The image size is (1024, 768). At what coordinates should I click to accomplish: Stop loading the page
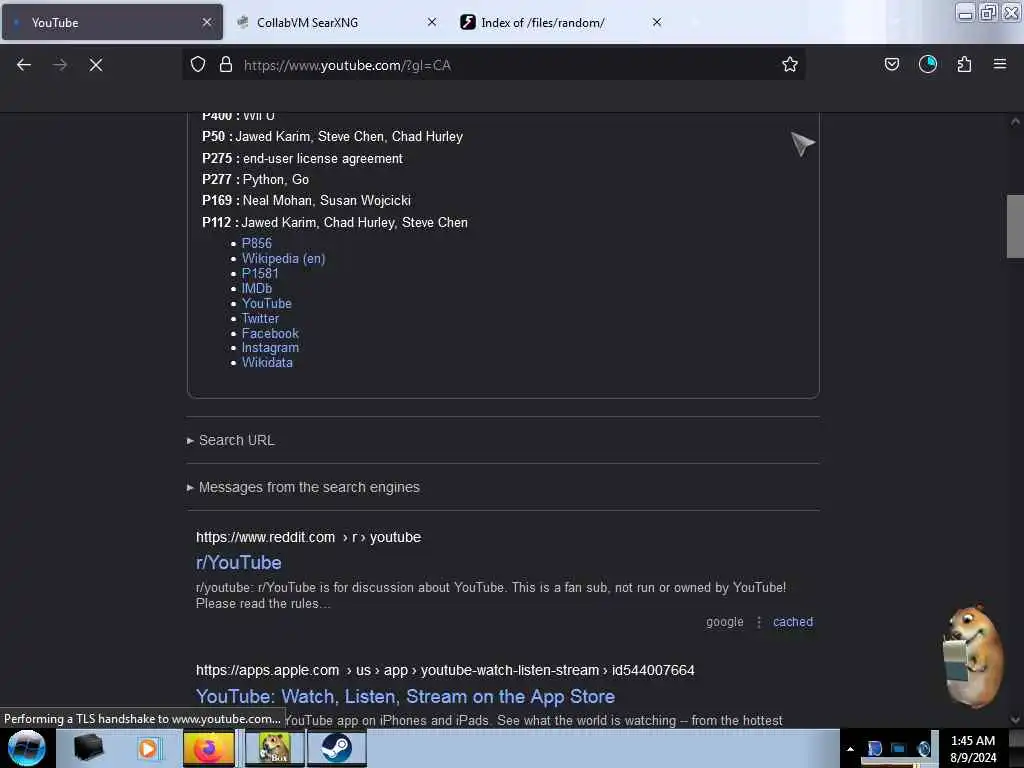click(x=95, y=65)
